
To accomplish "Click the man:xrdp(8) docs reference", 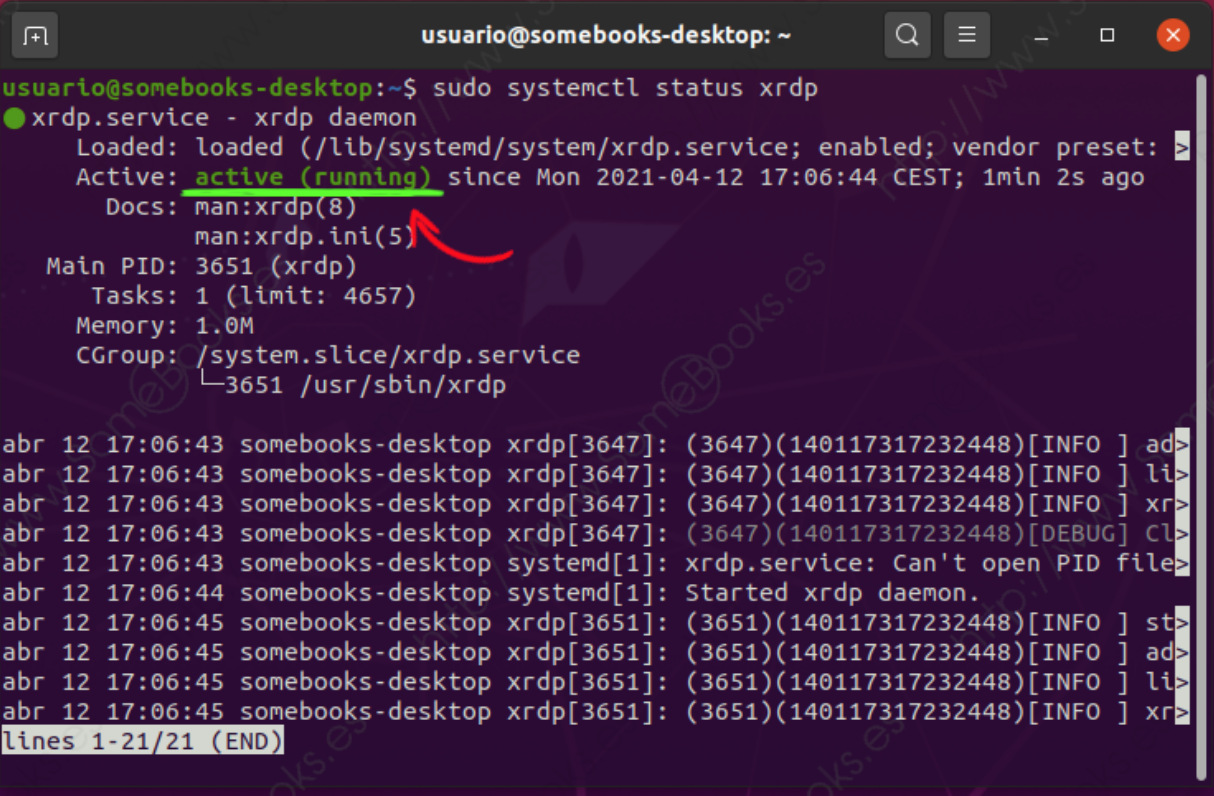I will (x=276, y=208).
